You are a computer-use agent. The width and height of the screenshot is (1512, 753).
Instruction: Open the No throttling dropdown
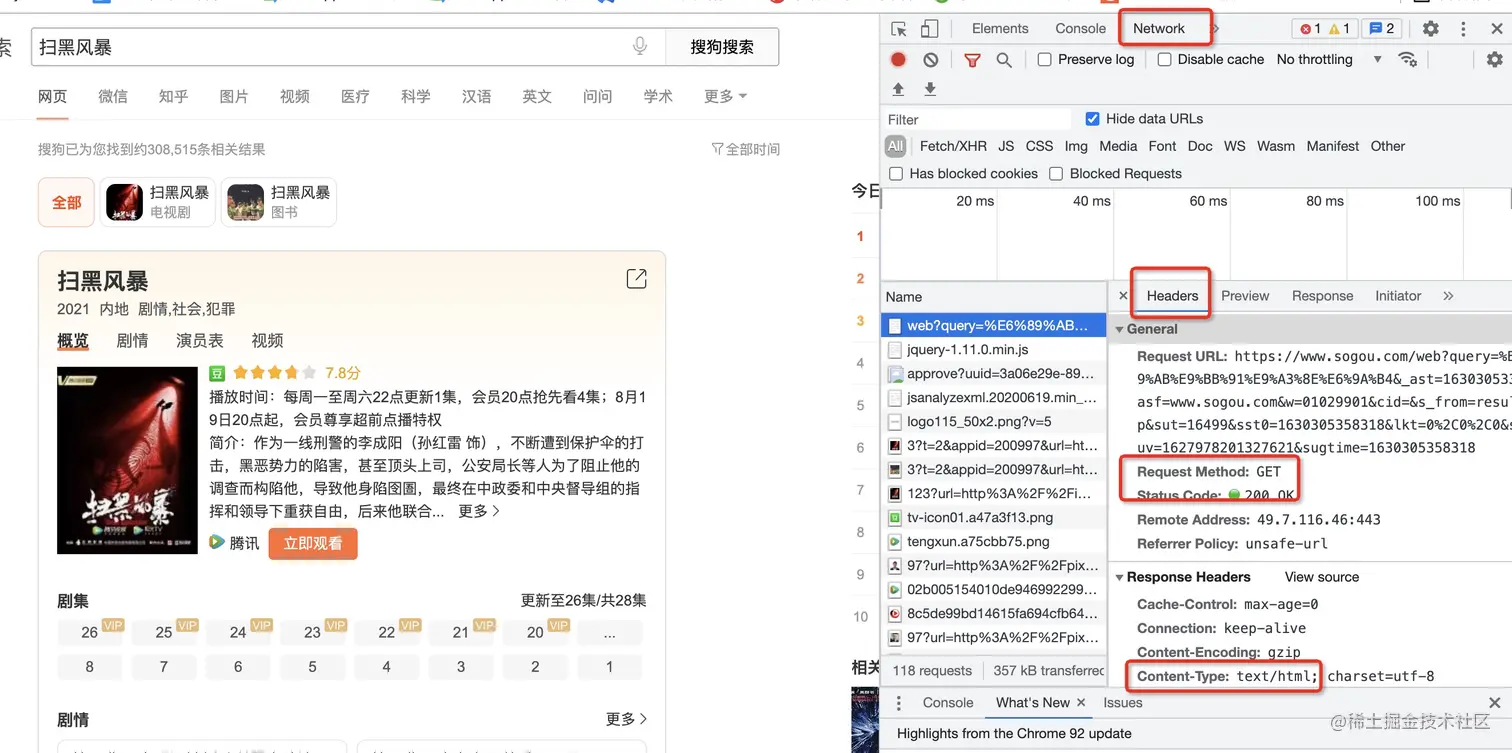(x=1329, y=60)
